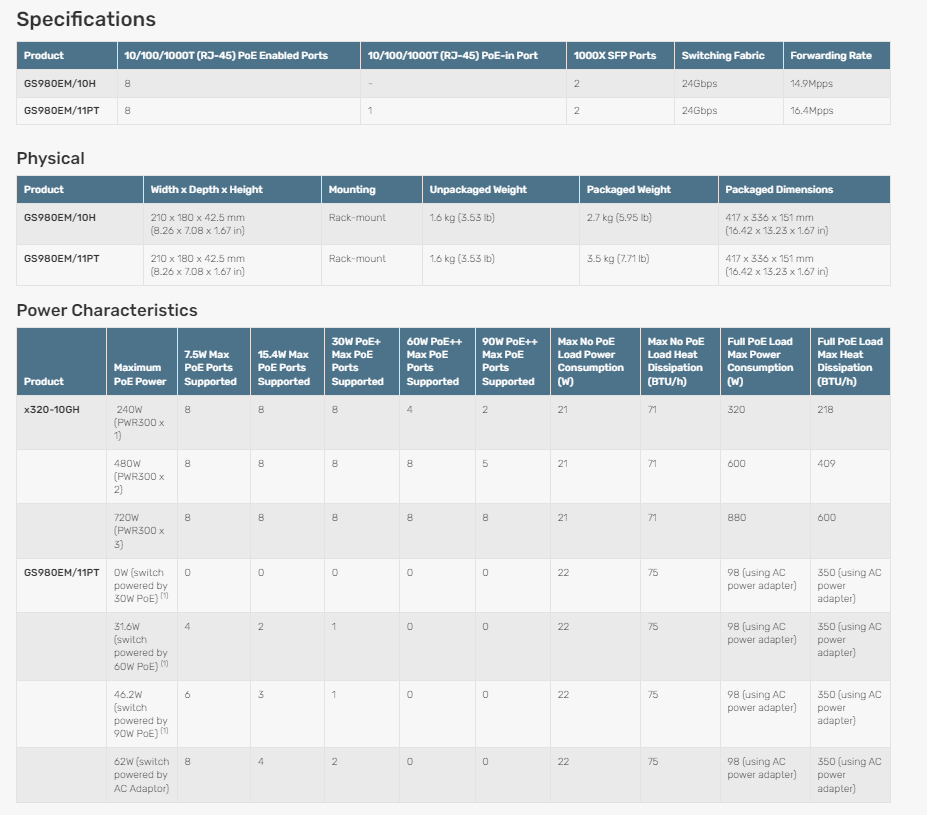Click "24Gbps" in the Specifications GS980EM/10H row
Image resolution: width=927 pixels, height=815 pixels.
pos(699,84)
